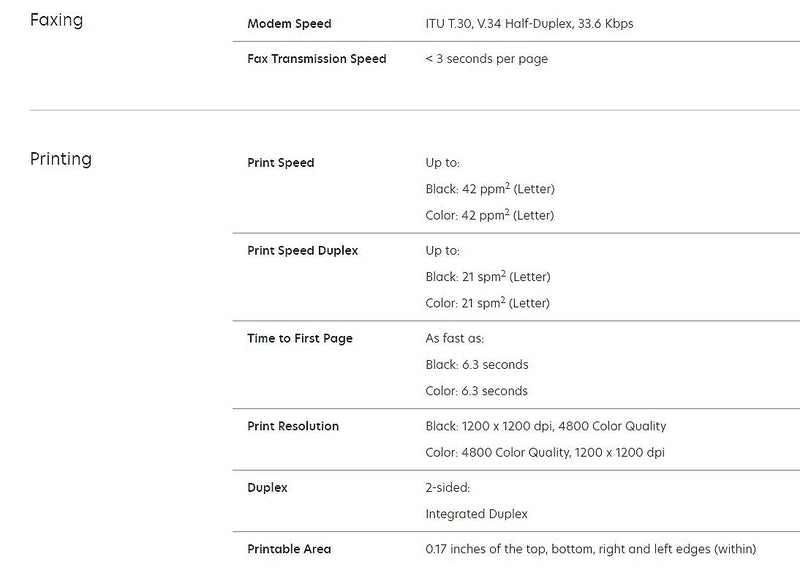This screenshot has width=800, height=573.
Task: Select the Color 6.3 seconds value
Action: point(477,391)
